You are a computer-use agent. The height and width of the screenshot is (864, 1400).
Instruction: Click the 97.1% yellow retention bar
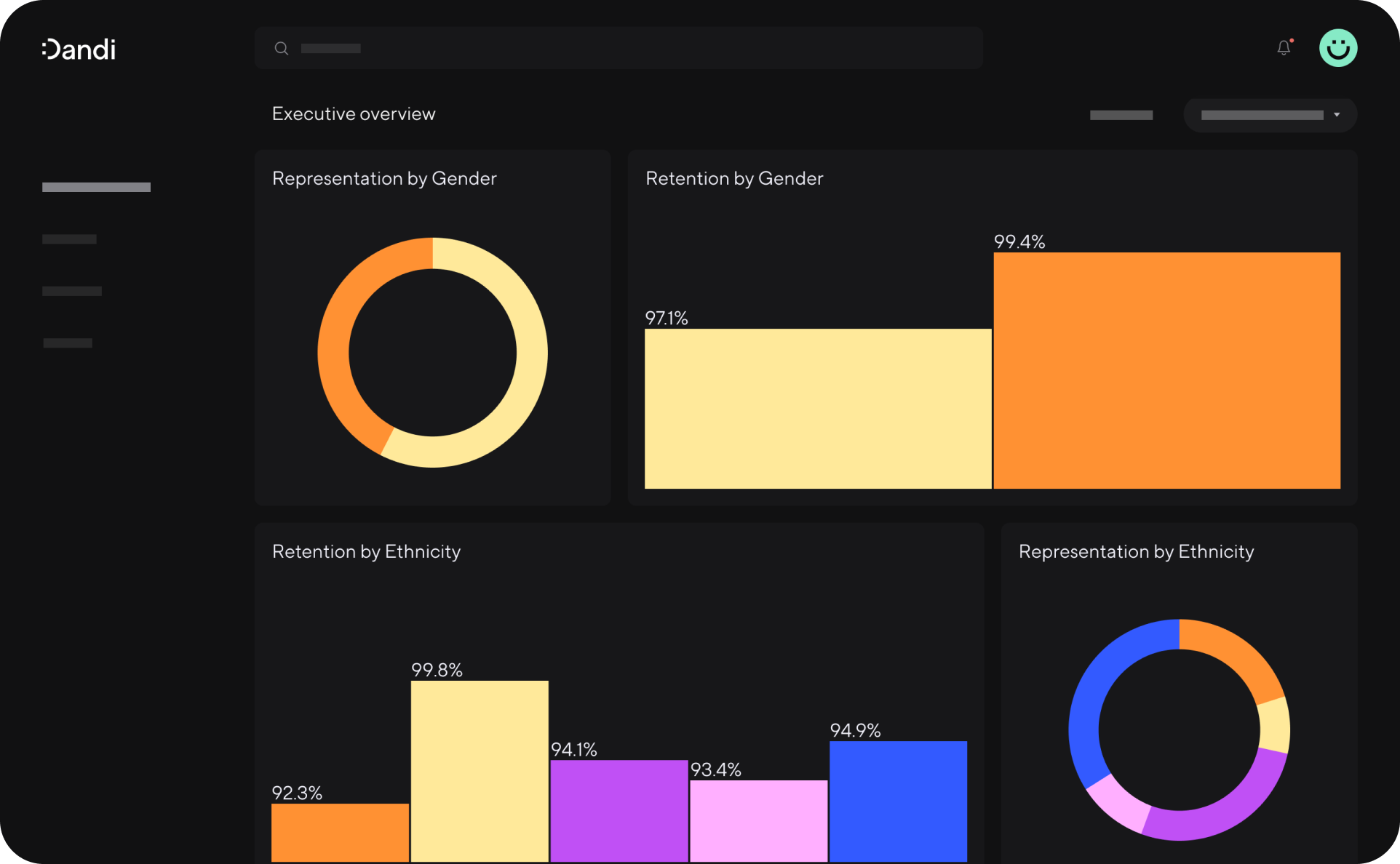817,408
